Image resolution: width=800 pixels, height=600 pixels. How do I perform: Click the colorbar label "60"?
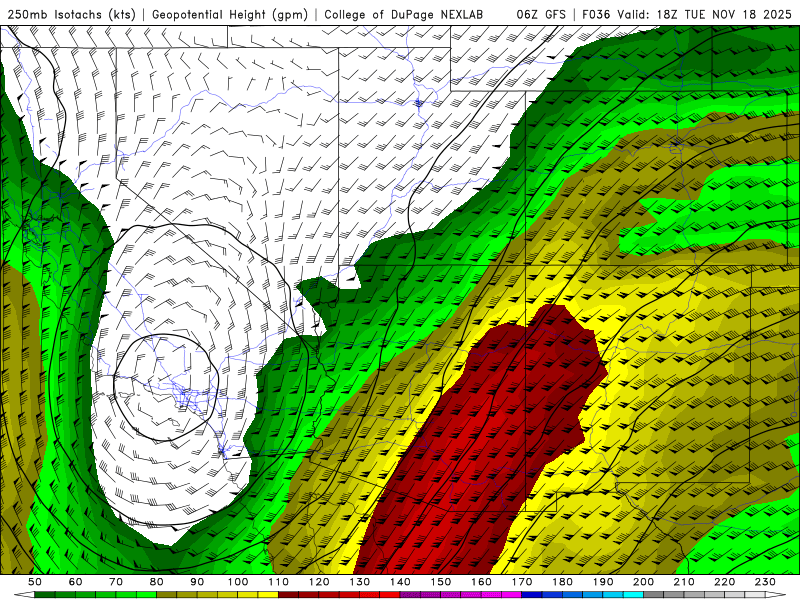click(x=76, y=582)
